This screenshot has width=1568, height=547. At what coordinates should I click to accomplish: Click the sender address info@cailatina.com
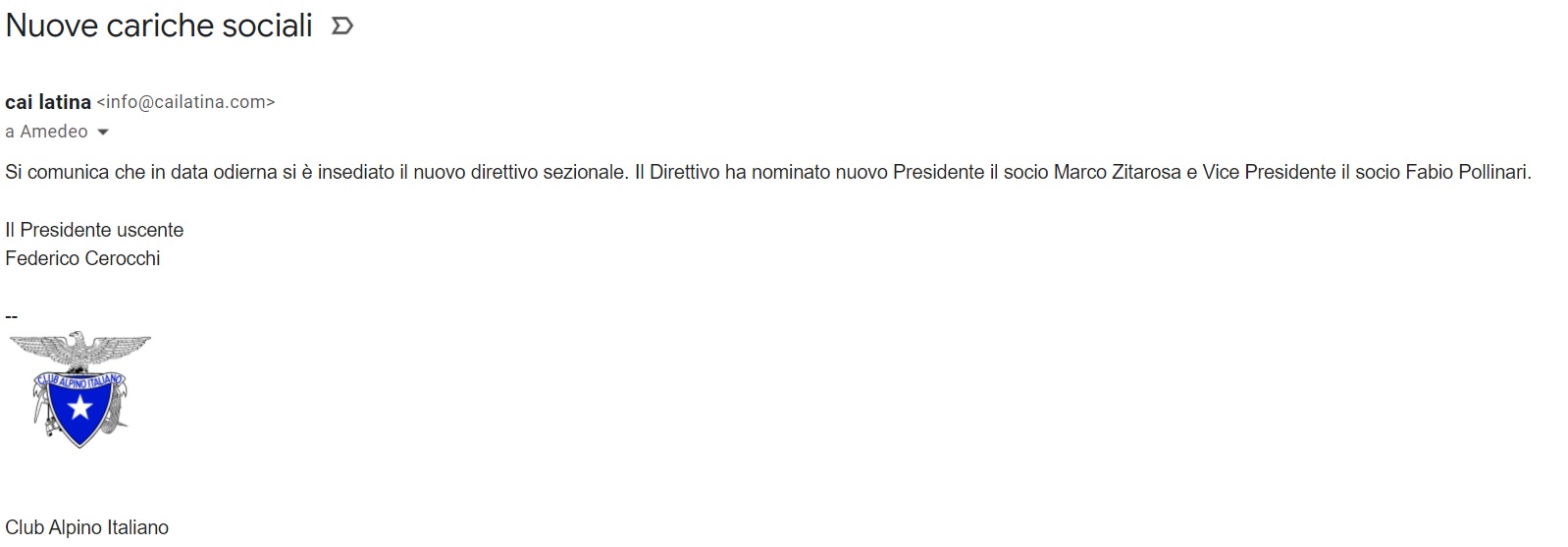coord(185,102)
